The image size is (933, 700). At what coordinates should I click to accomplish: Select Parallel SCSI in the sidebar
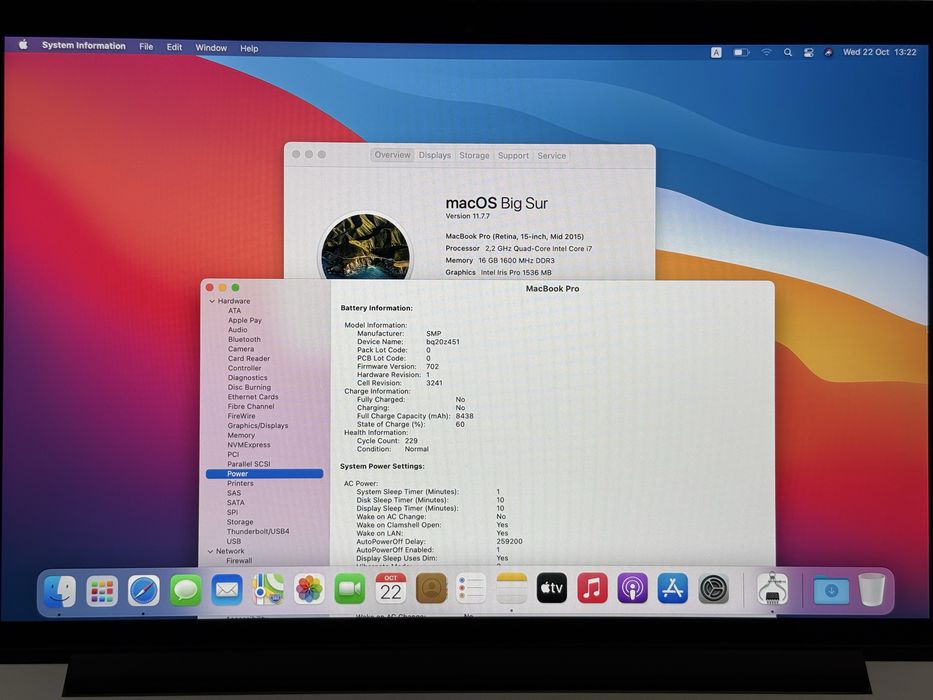click(249, 464)
